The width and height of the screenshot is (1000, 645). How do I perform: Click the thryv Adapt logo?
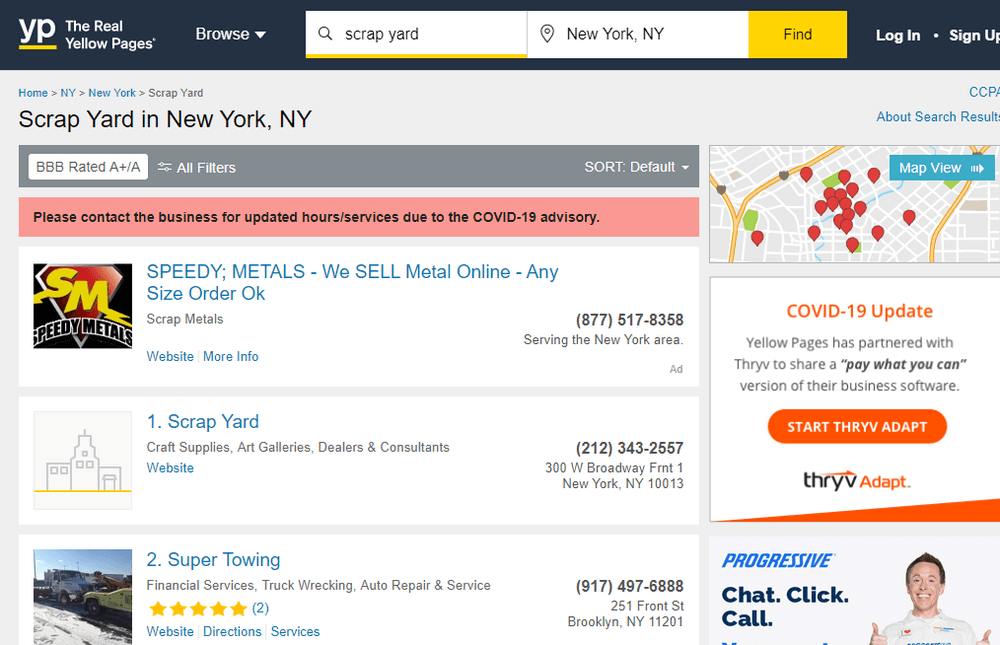[x=857, y=480]
